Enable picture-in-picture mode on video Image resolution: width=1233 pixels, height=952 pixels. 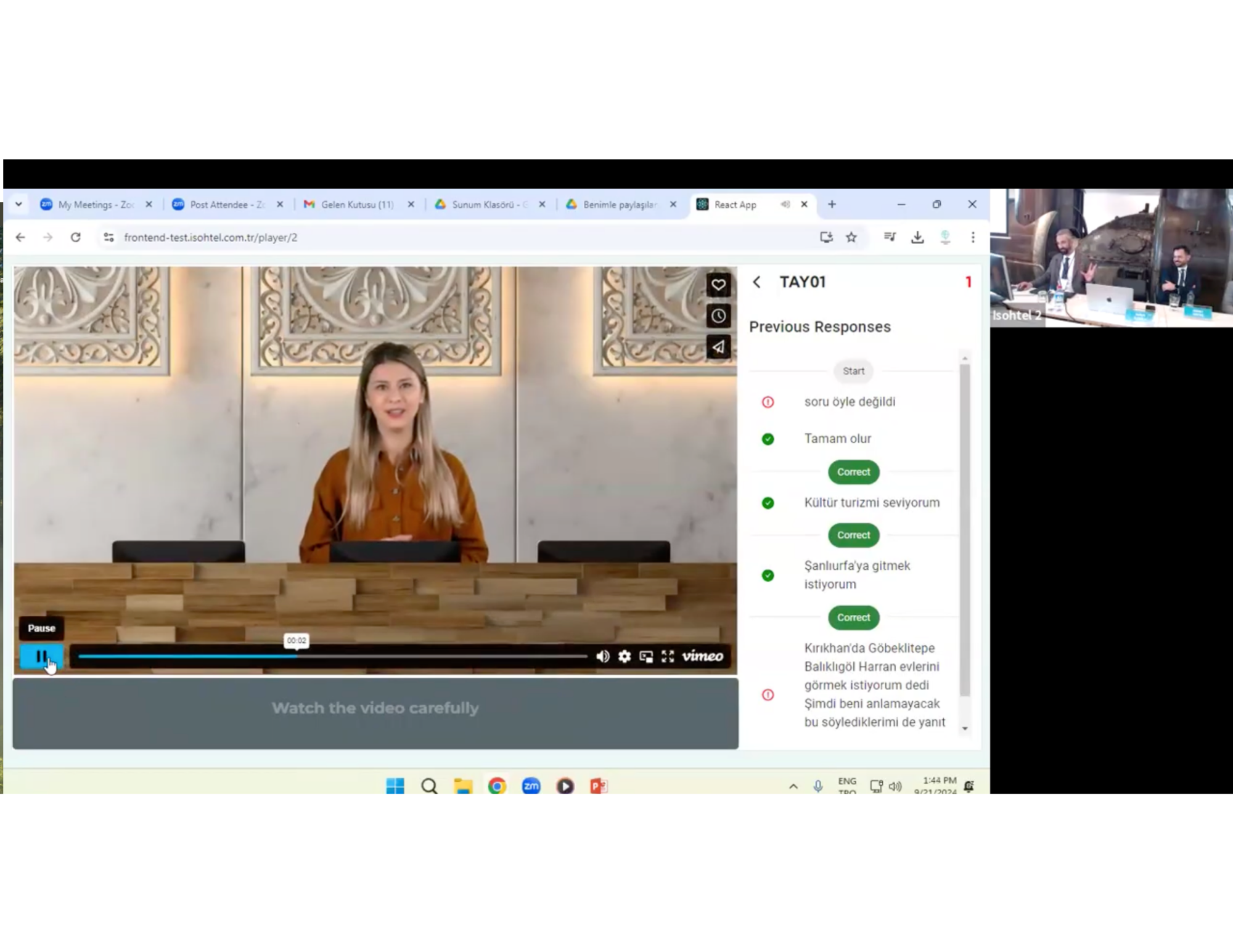point(646,656)
